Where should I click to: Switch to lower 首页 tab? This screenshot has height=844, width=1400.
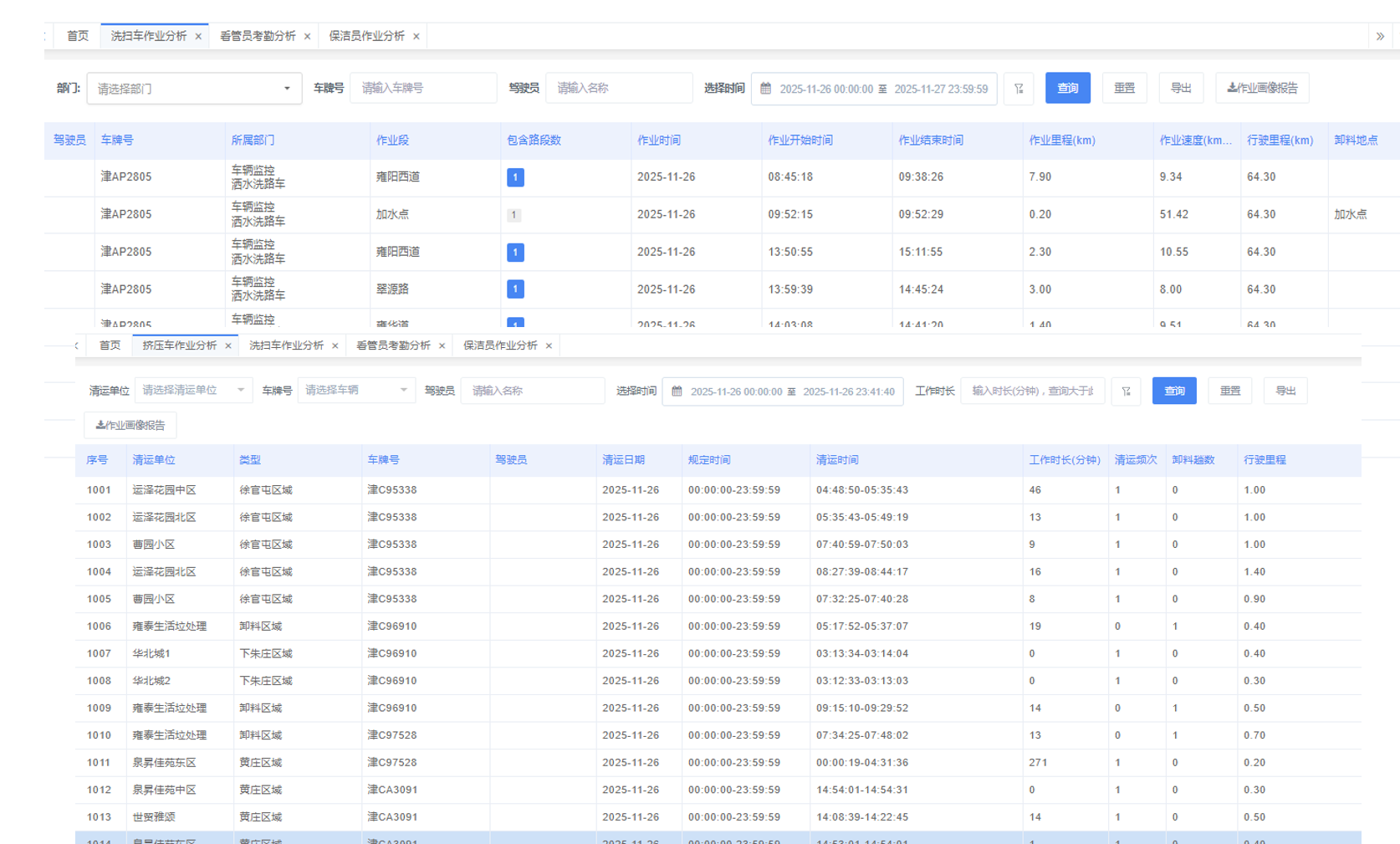[110, 345]
